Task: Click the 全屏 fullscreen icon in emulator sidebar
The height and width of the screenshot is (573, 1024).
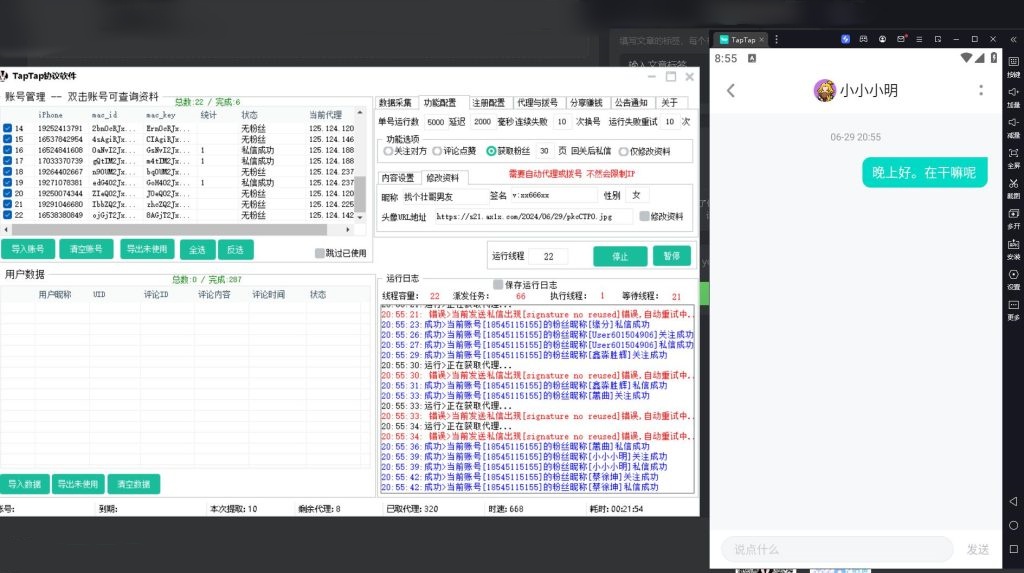Action: (1013, 152)
